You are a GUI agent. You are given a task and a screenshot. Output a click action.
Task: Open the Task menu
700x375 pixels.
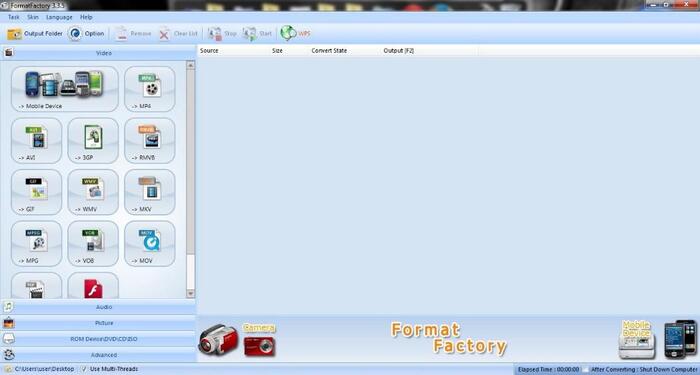coord(14,17)
